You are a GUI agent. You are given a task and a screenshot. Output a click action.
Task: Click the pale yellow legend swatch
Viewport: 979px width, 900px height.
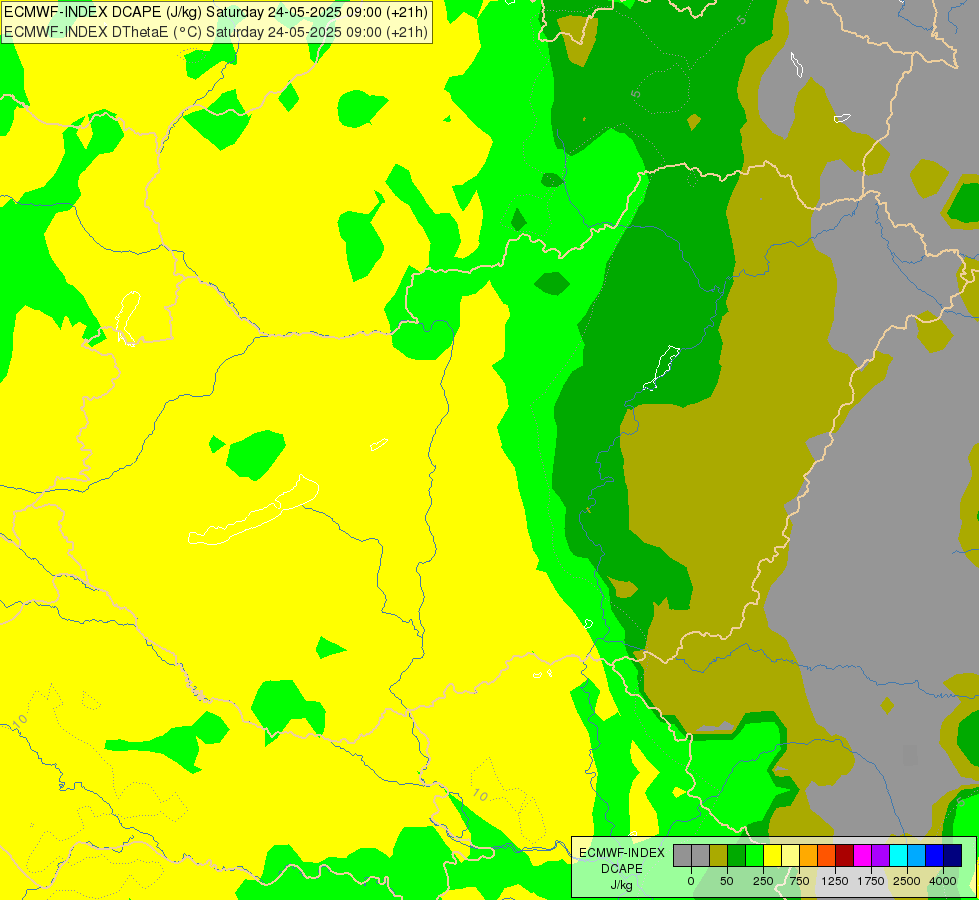pyautogui.click(x=790, y=856)
